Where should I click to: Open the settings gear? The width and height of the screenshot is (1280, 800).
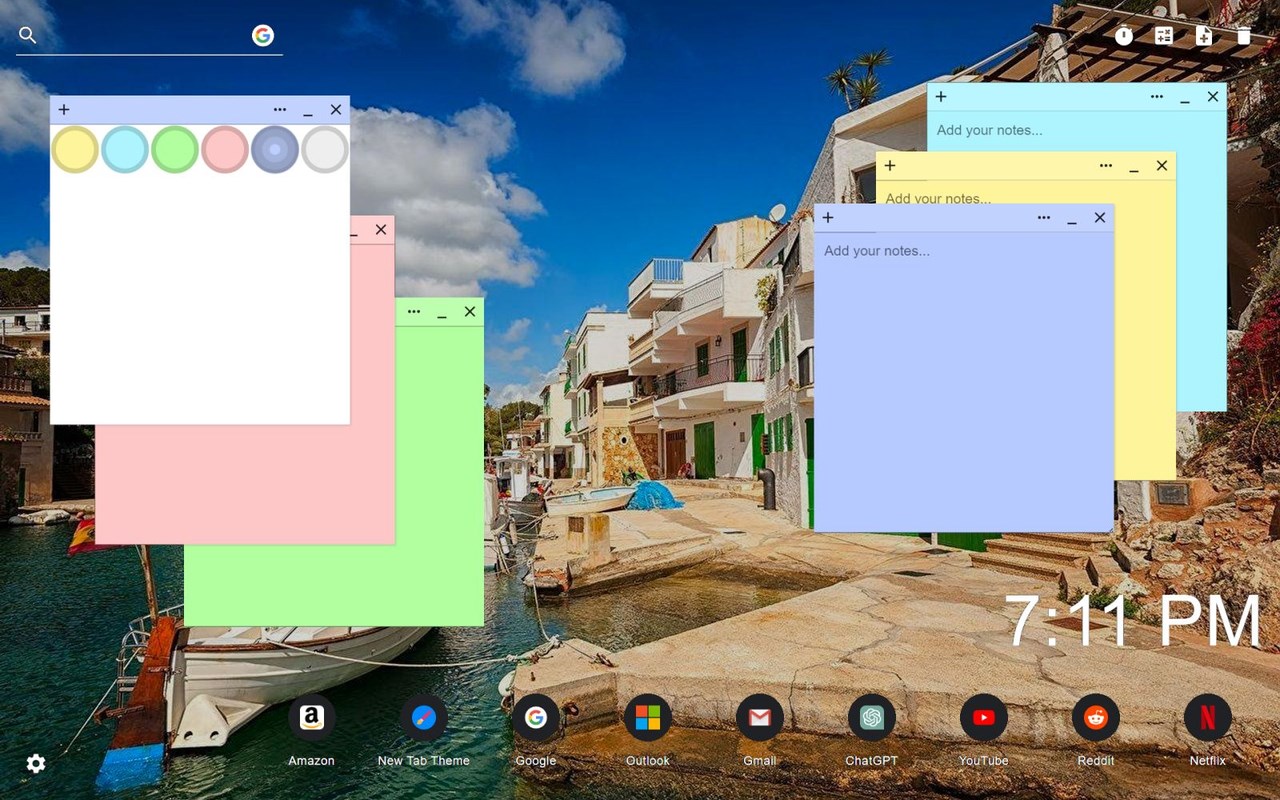36,764
